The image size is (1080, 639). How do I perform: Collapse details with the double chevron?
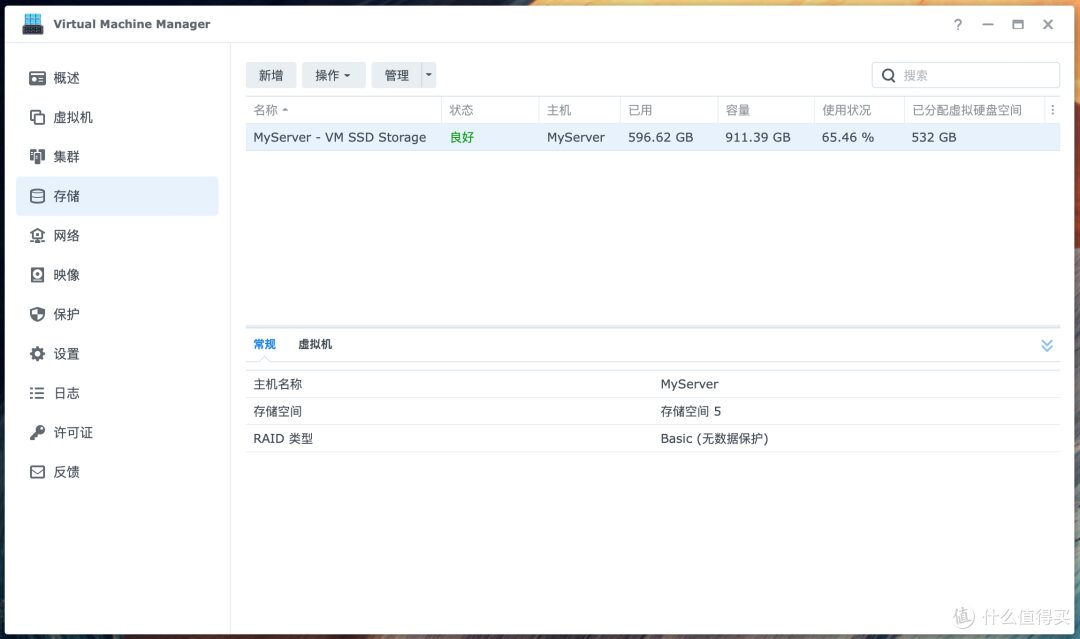point(1046,344)
